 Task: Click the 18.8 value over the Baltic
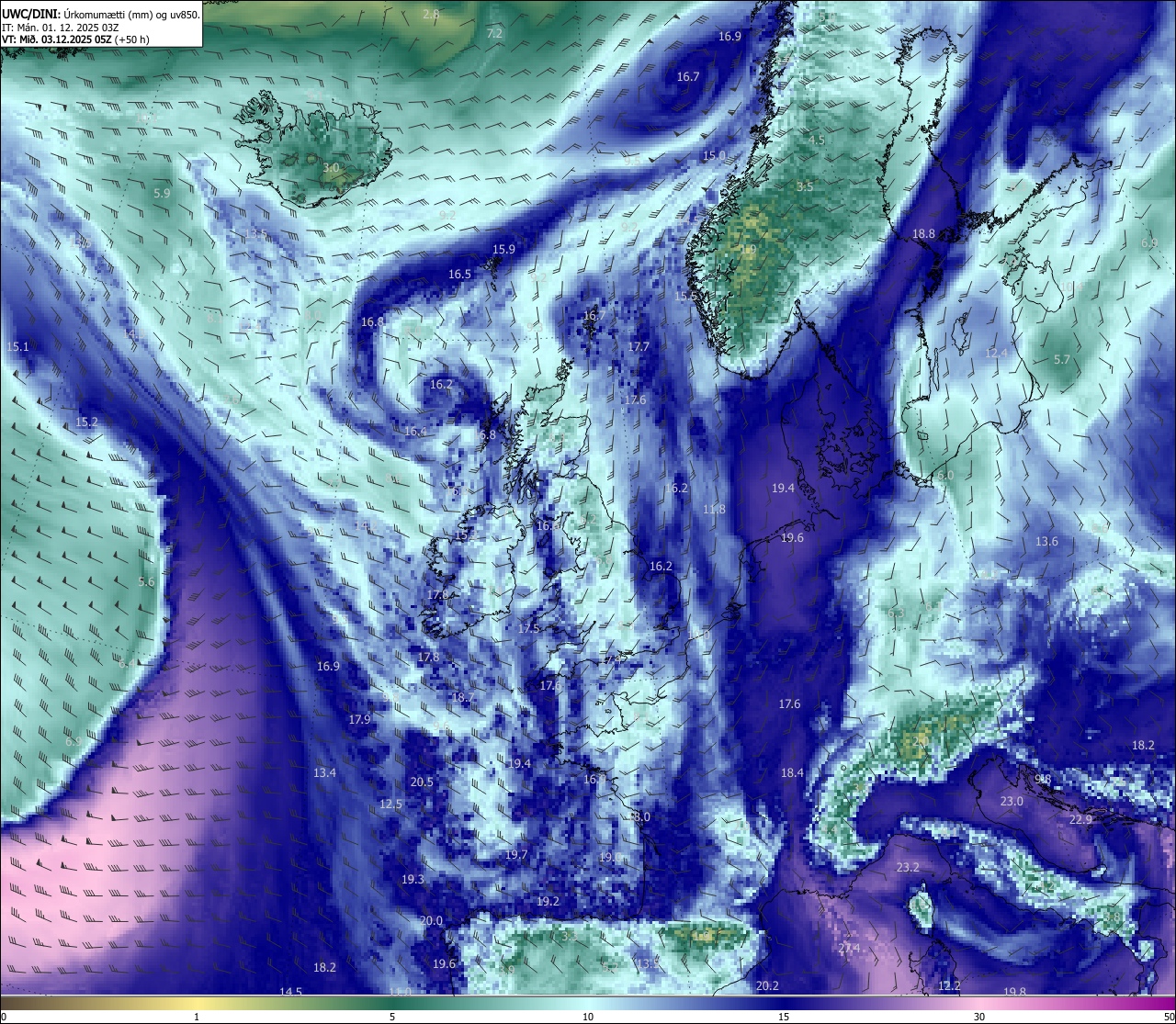coord(923,234)
